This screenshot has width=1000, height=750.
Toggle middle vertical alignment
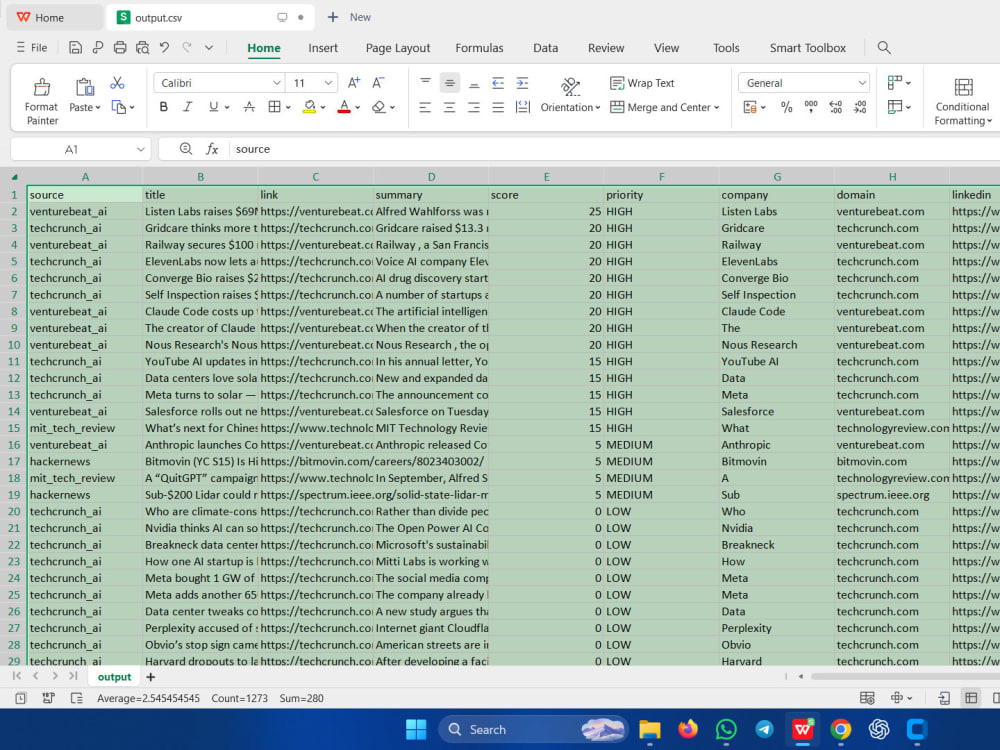click(x=450, y=83)
